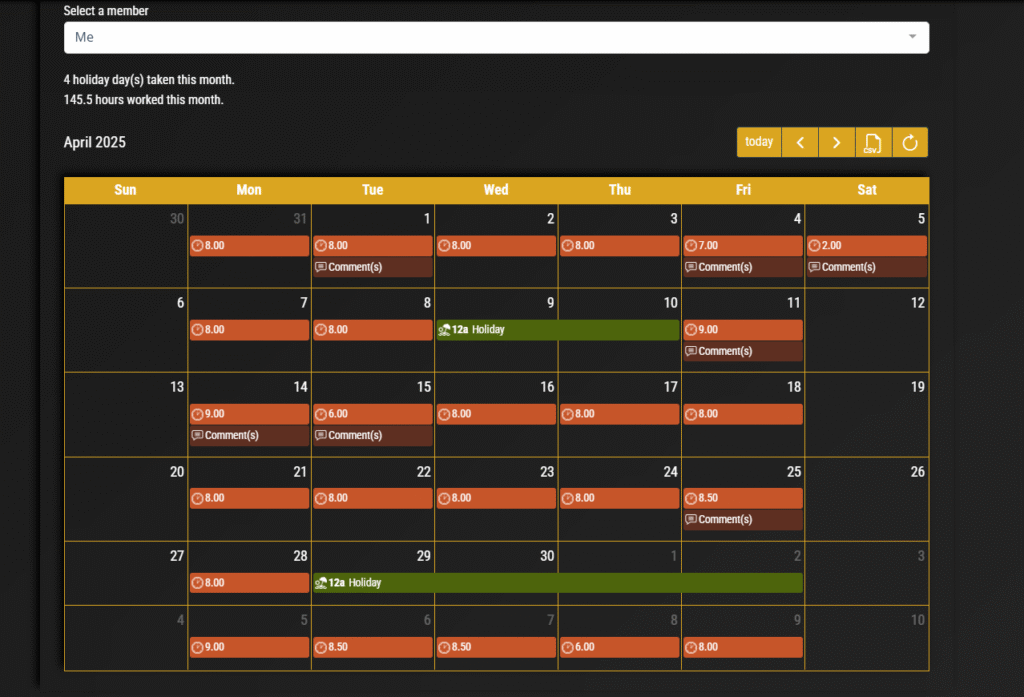Viewport: 1024px width, 697px height.
Task: Select the comment icon on April 14
Action: tap(197, 435)
